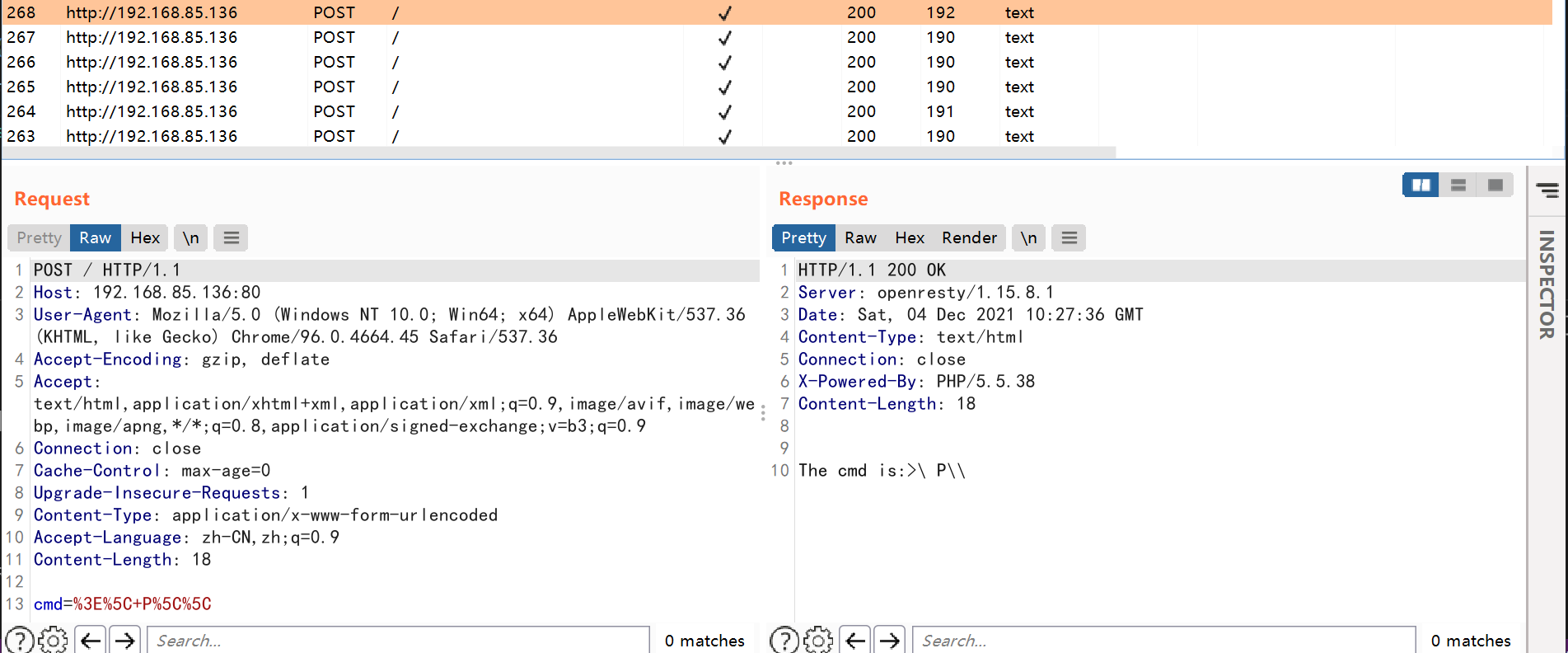Focus the request search input field
This screenshot has height=653, width=1568.
399,640
